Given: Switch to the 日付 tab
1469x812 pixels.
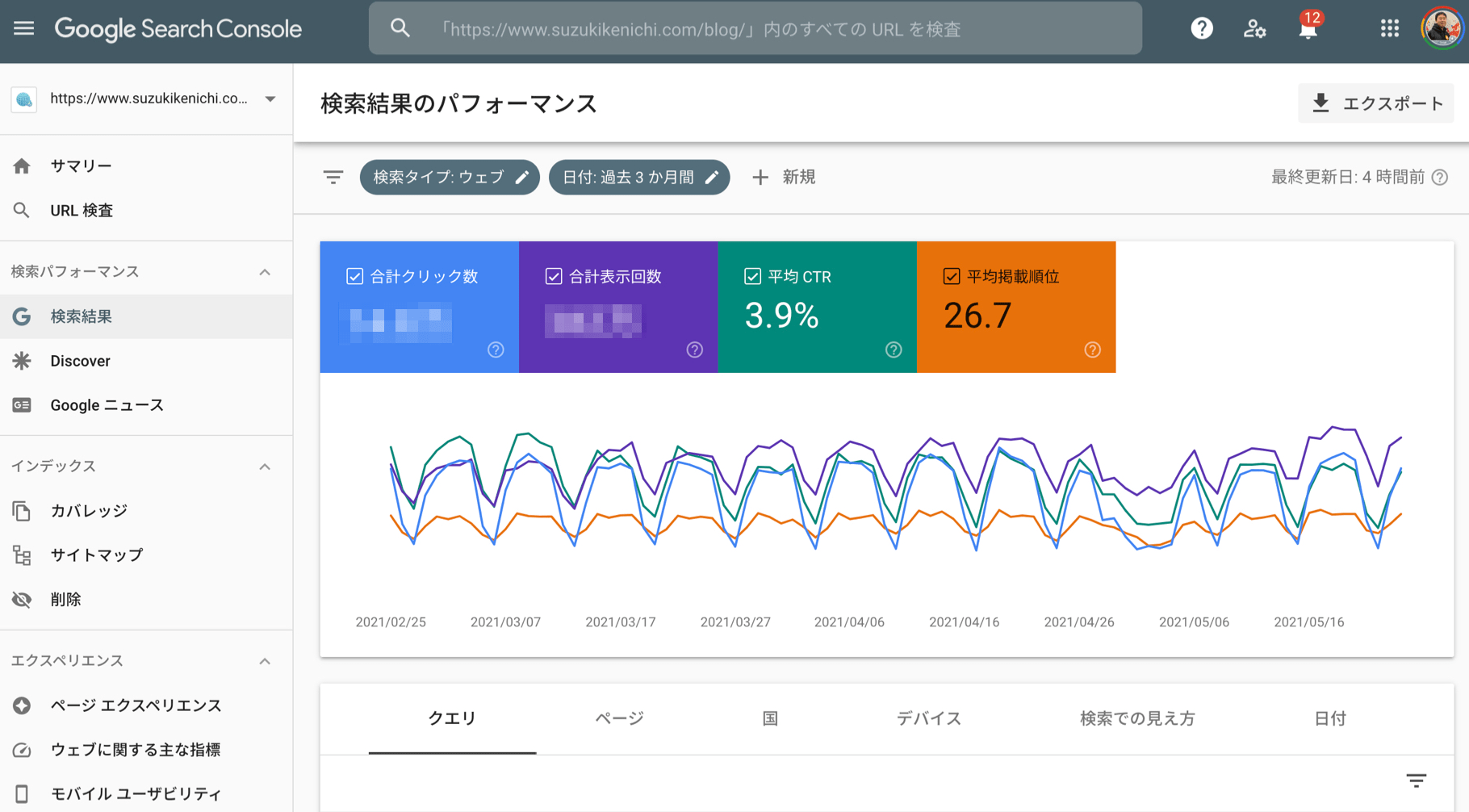Looking at the screenshot, I should [x=1329, y=718].
